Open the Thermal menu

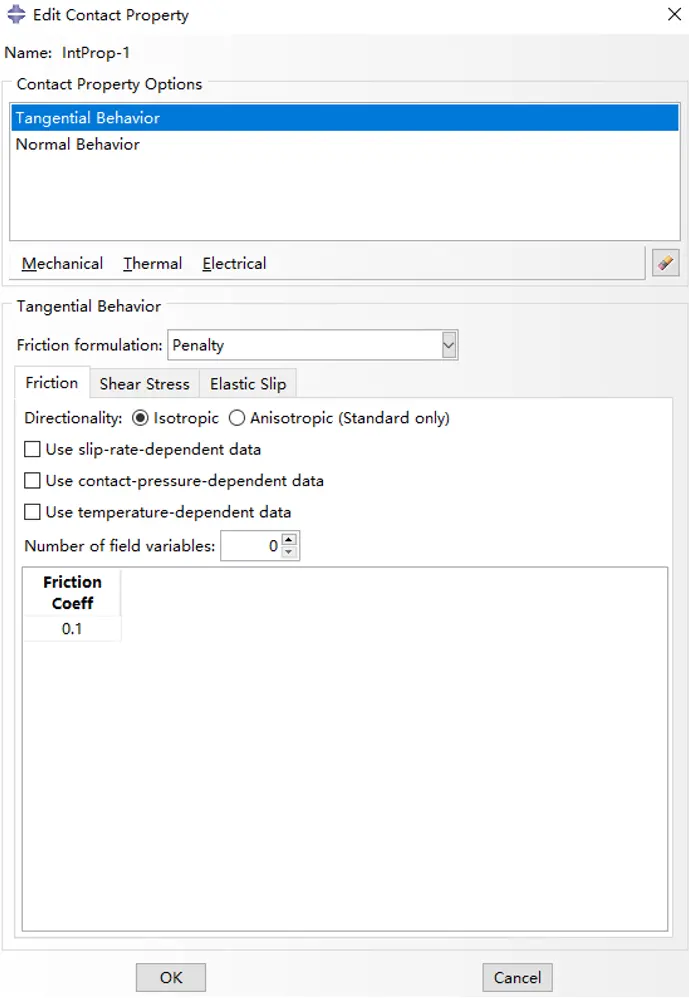point(153,264)
